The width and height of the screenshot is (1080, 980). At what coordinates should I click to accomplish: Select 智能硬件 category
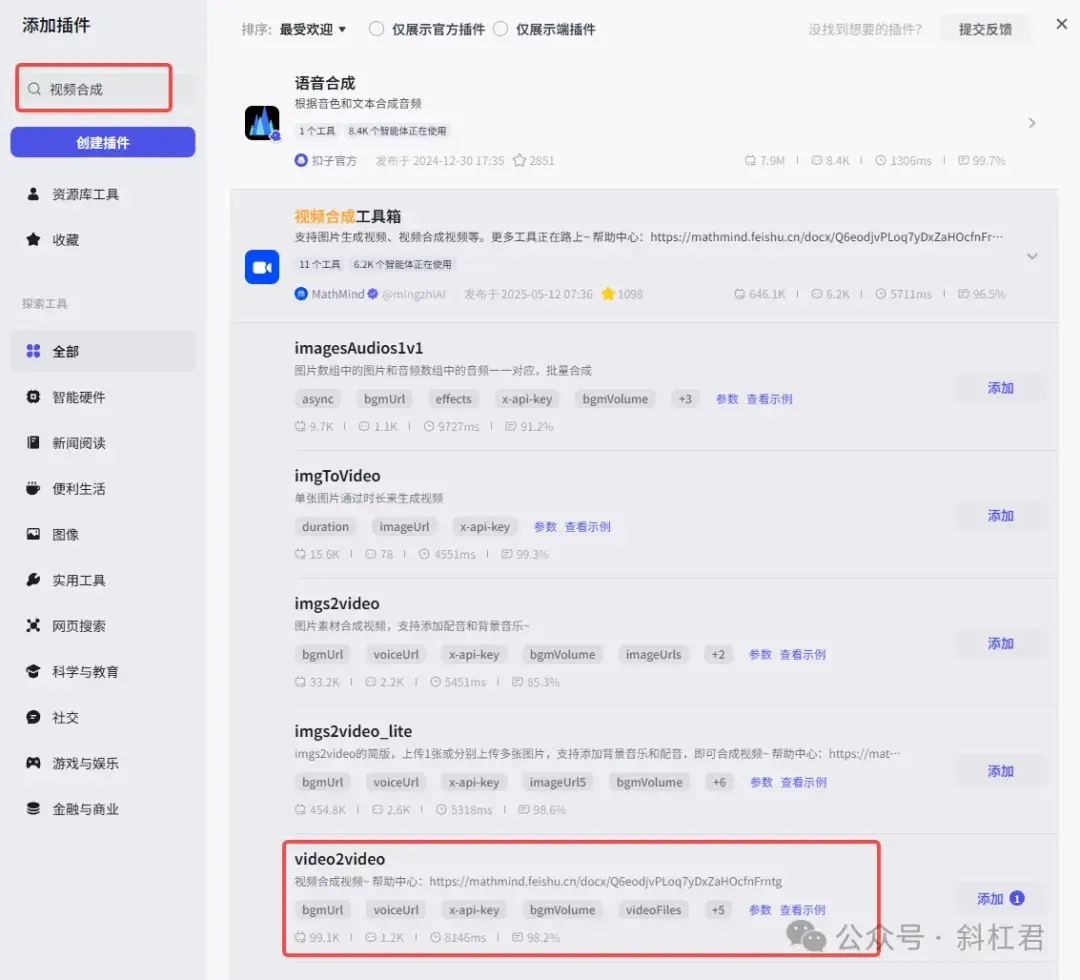click(103, 397)
